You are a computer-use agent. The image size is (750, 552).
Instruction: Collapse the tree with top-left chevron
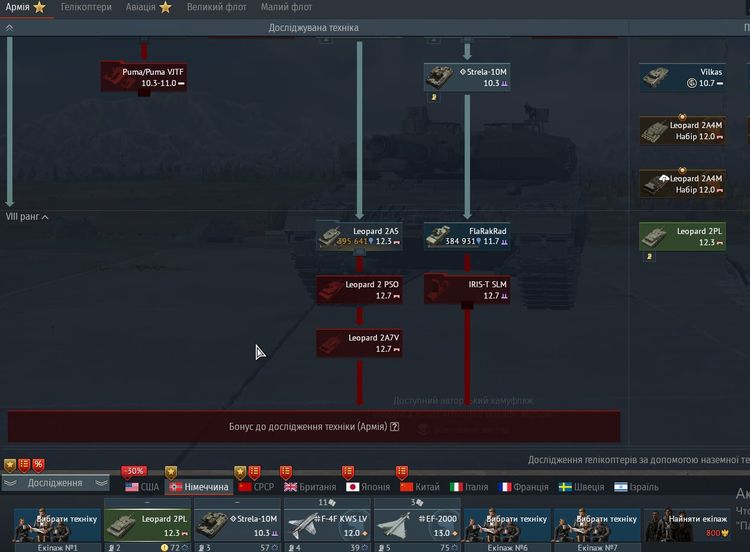tap(10, 28)
